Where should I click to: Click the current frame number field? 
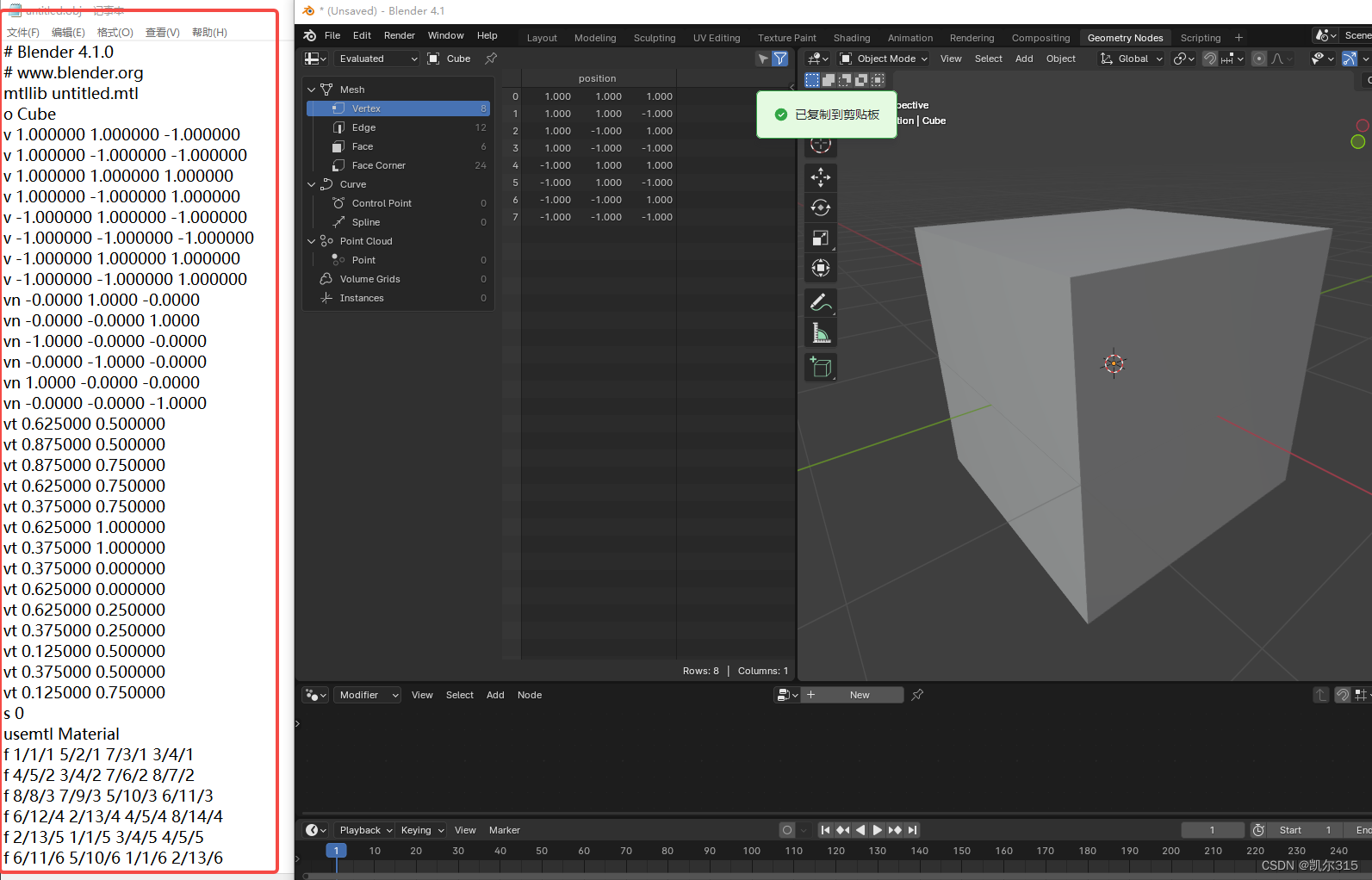click(1213, 830)
